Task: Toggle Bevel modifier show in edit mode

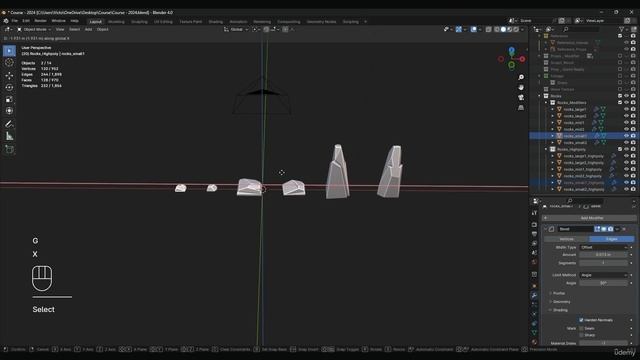Action: pos(598,229)
